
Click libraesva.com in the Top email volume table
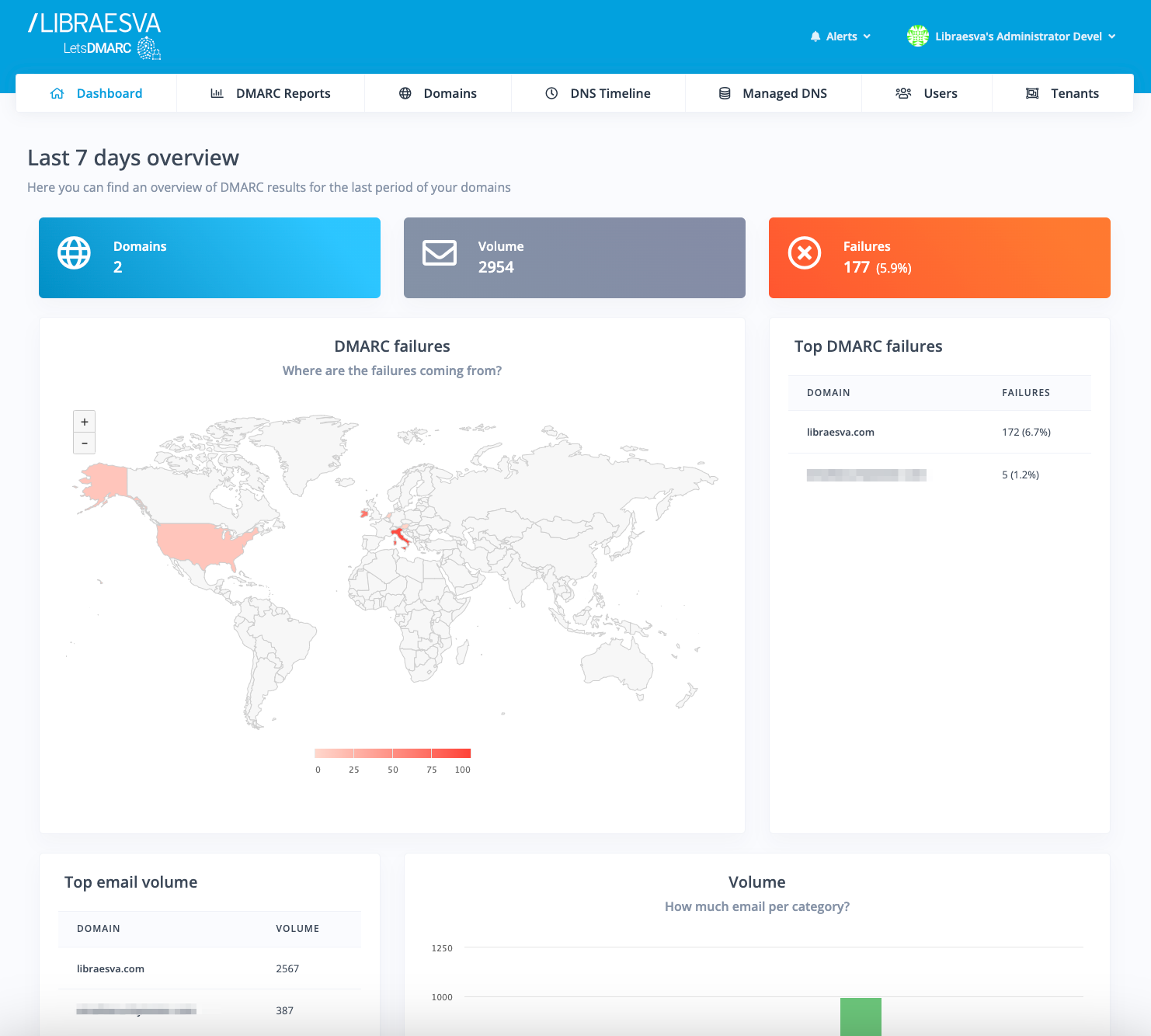pyautogui.click(x=110, y=968)
